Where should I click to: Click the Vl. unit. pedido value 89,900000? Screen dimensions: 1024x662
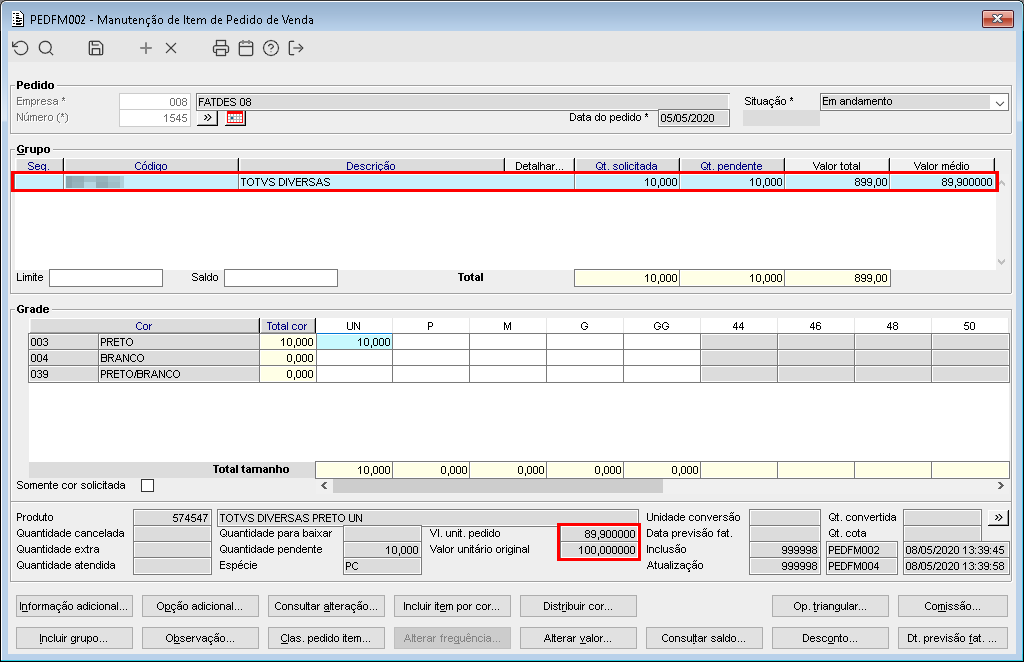tap(598, 534)
